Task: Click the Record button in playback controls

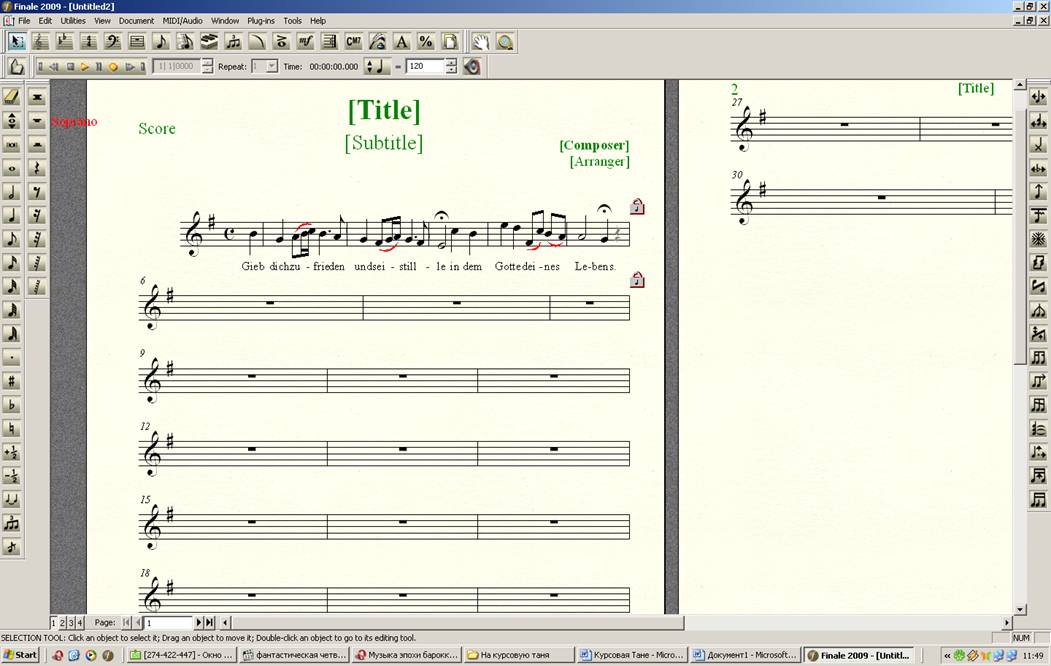Action: pyautogui.click(x=113, y=67)
